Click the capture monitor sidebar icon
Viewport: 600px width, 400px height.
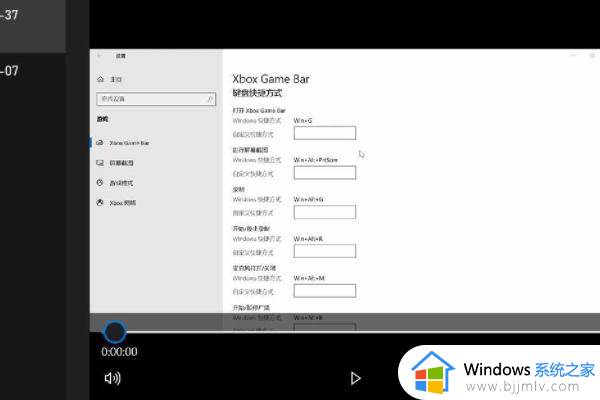point(100,163)
